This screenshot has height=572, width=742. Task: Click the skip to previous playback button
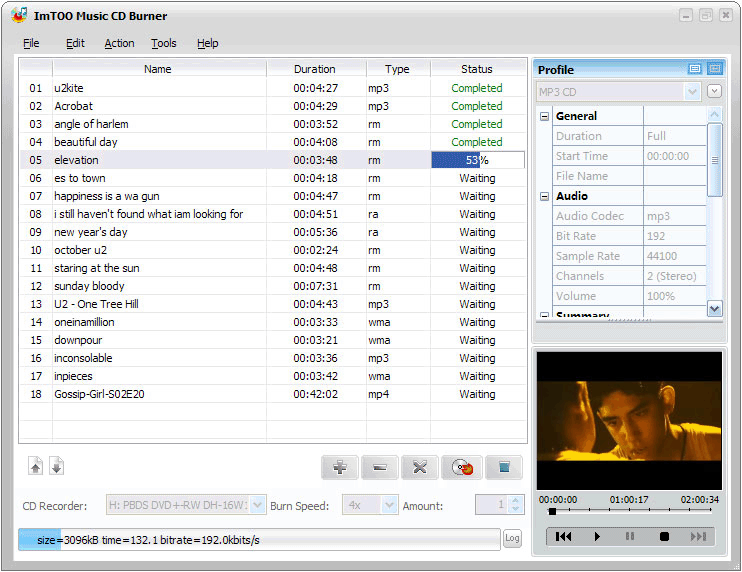pos(563,537)
